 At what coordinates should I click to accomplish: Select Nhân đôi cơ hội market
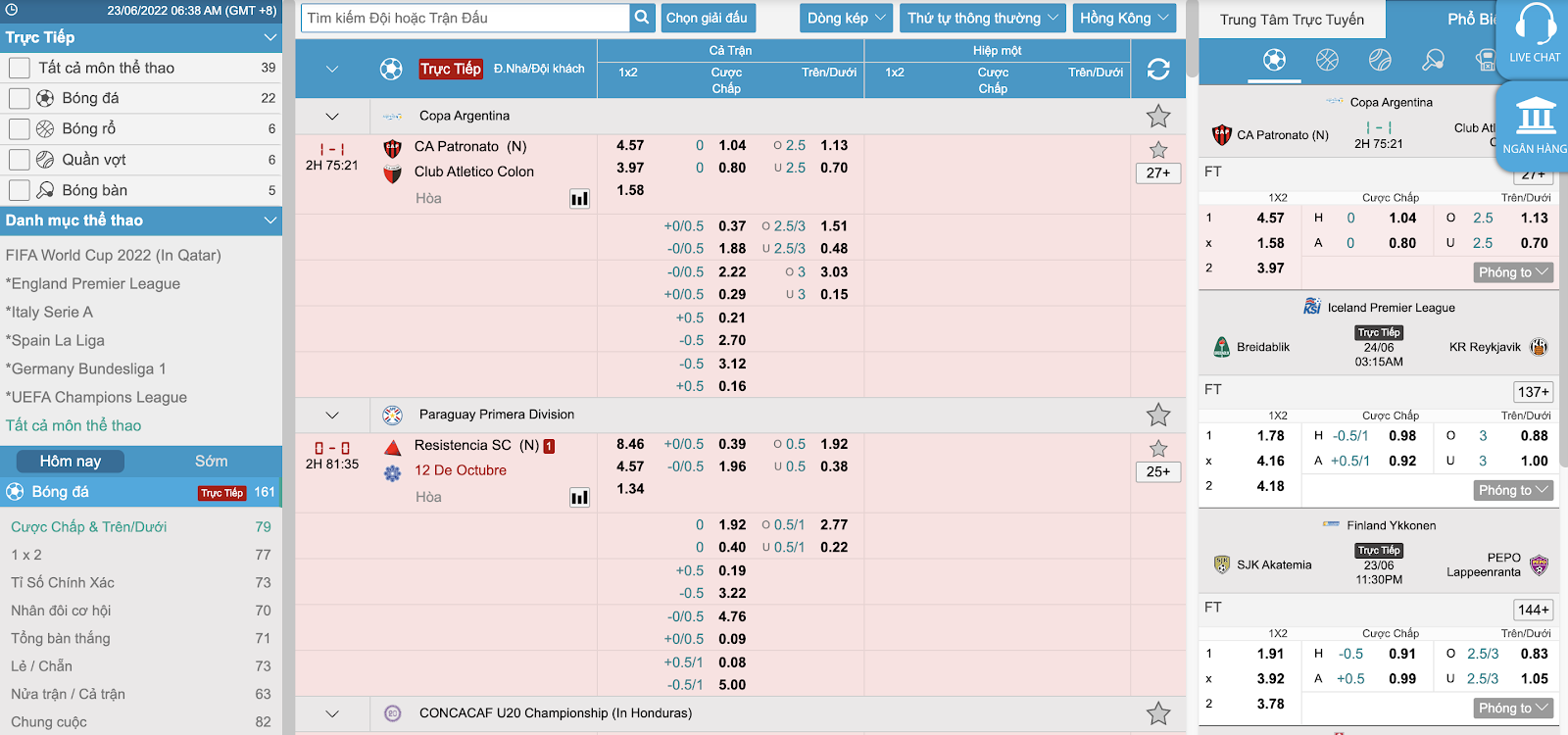[61, 611]
